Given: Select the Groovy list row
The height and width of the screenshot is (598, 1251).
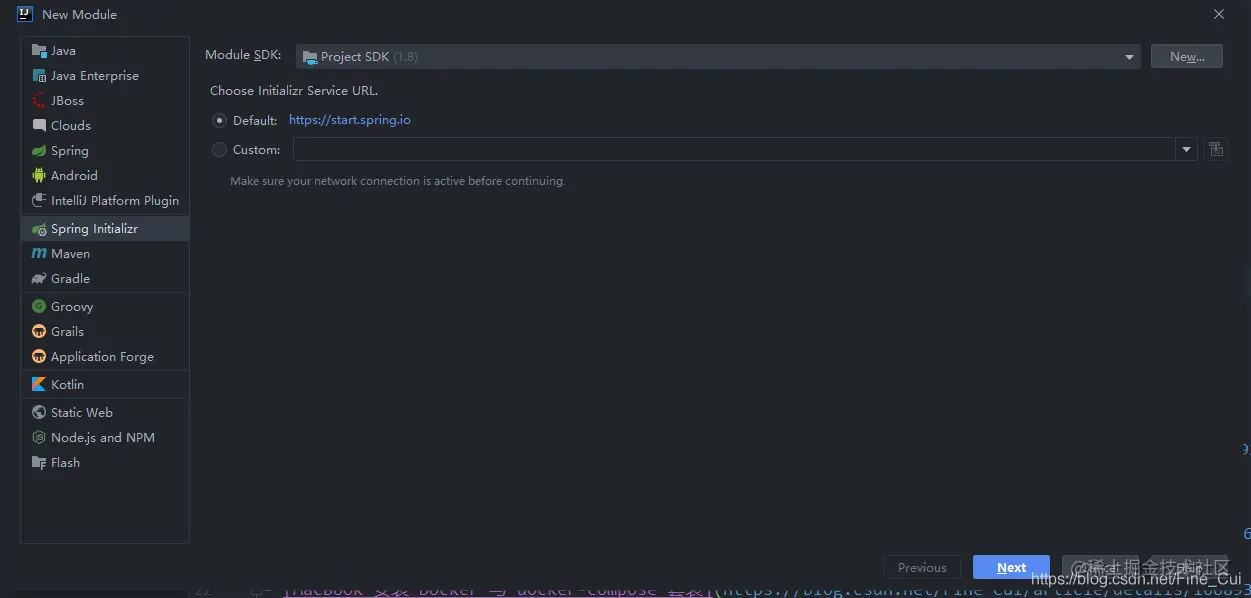Looking at the screenshot, I should coord(105,307).
